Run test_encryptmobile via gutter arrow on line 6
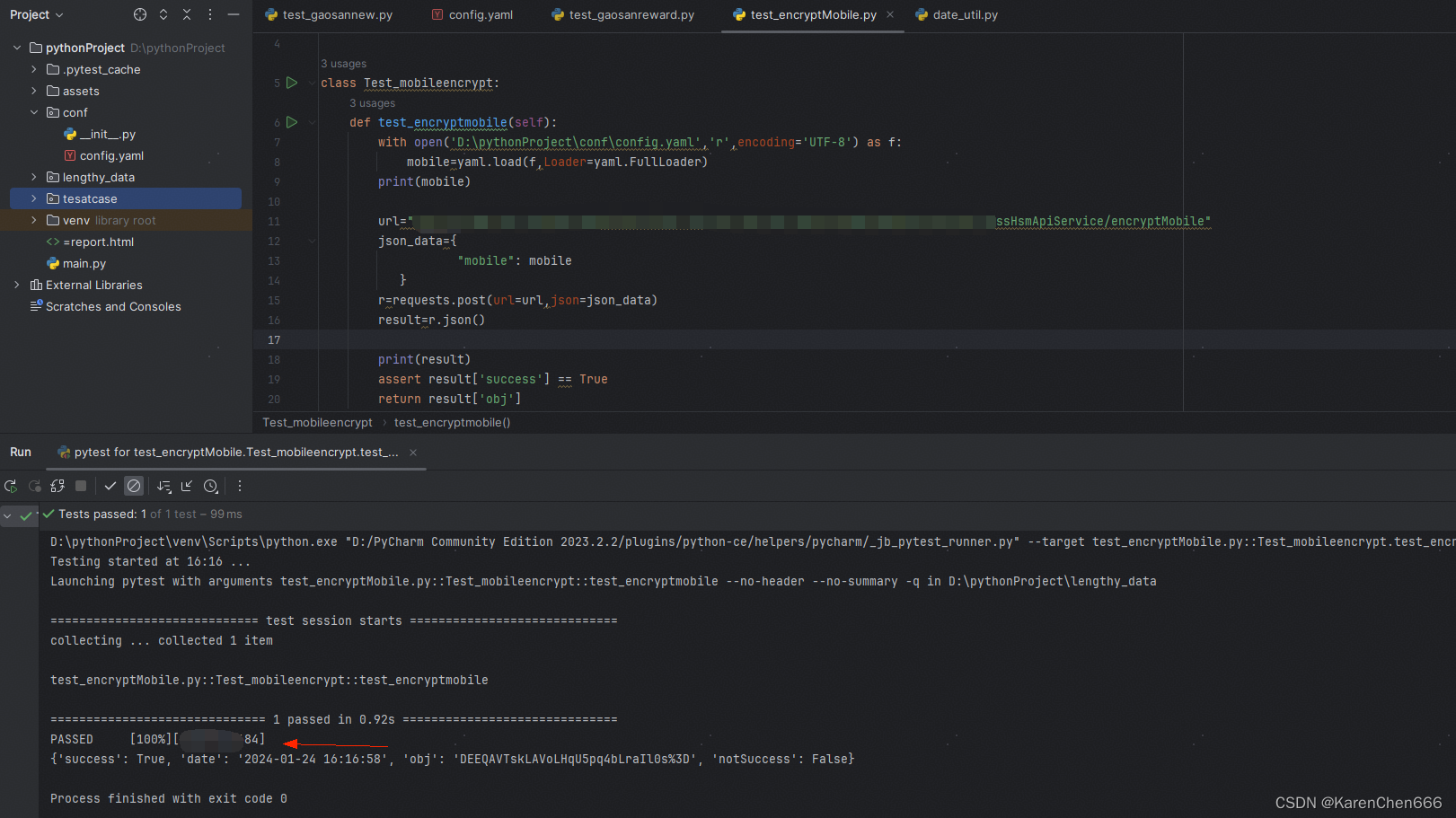 (x=292, y=122)
